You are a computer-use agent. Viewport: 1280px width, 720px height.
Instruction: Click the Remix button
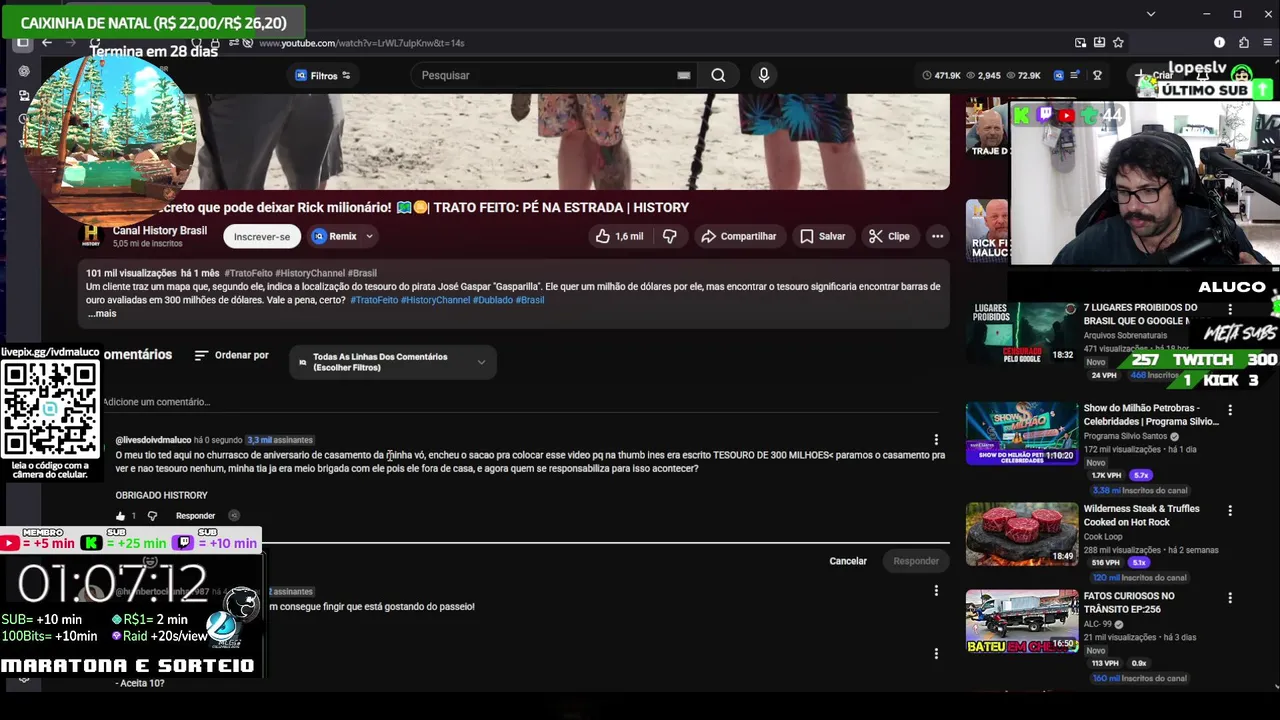[334, 236]
